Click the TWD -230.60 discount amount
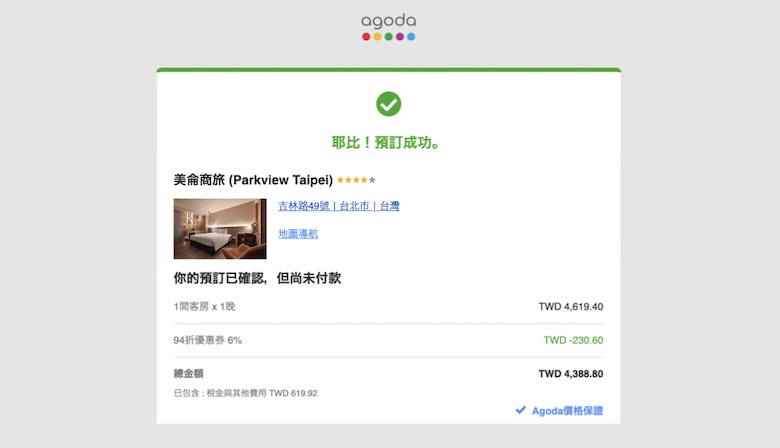 [573, 340]
